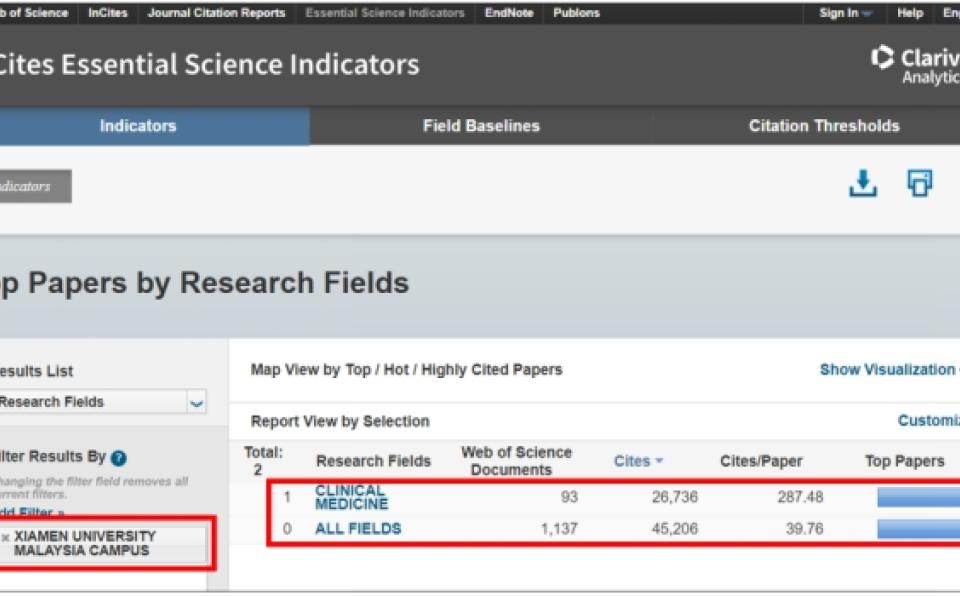Click the Map View by Top / Hot heading

click(x=406, y=369)
